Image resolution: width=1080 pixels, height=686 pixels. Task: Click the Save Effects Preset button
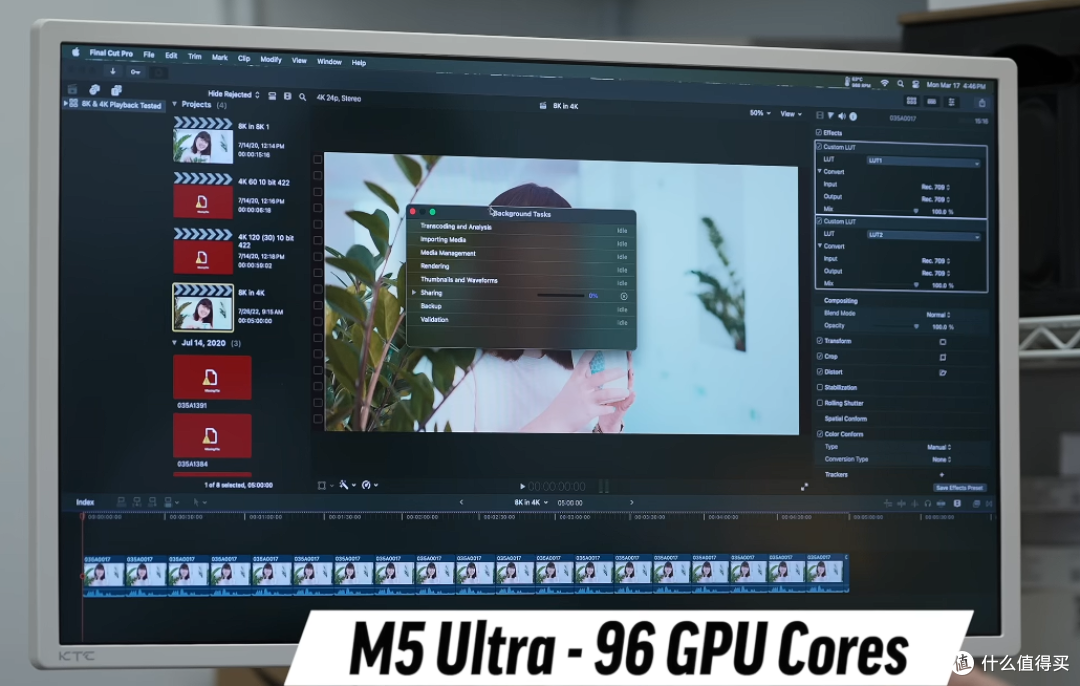[959, 488]
